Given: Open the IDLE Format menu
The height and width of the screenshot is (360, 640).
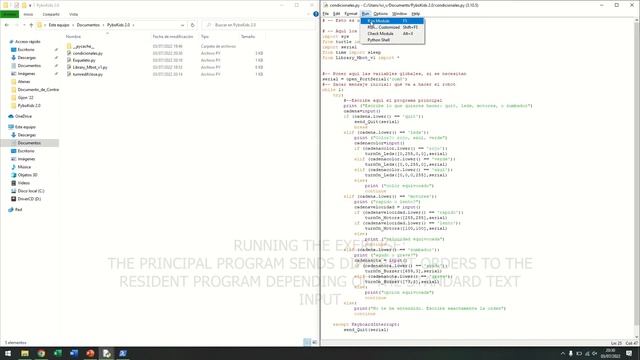Looking at the screenshot, I should [x=351, y=14].
